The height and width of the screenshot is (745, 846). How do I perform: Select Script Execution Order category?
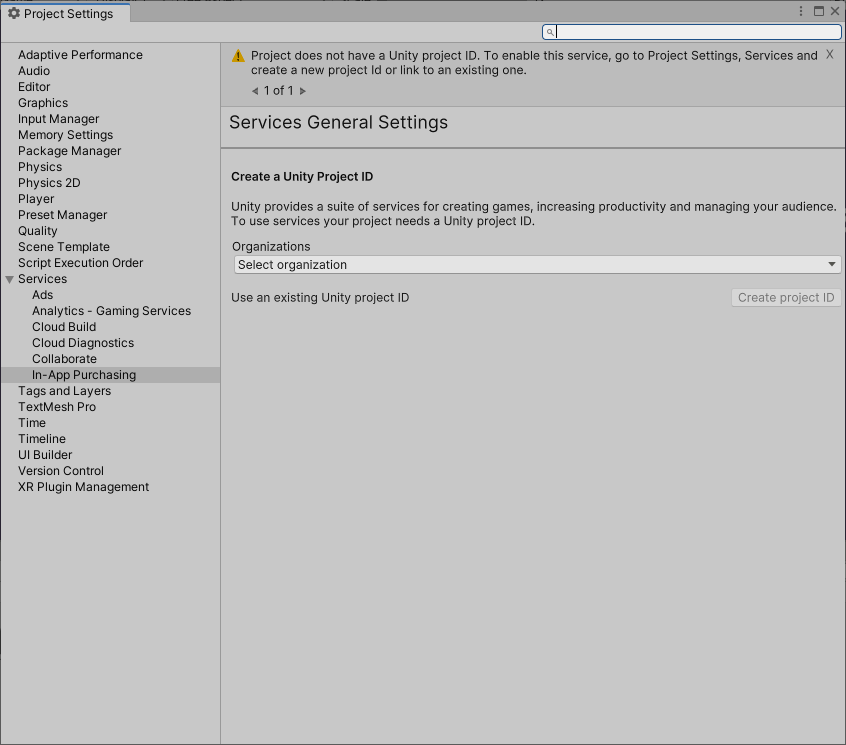click(x=80, y=263)
